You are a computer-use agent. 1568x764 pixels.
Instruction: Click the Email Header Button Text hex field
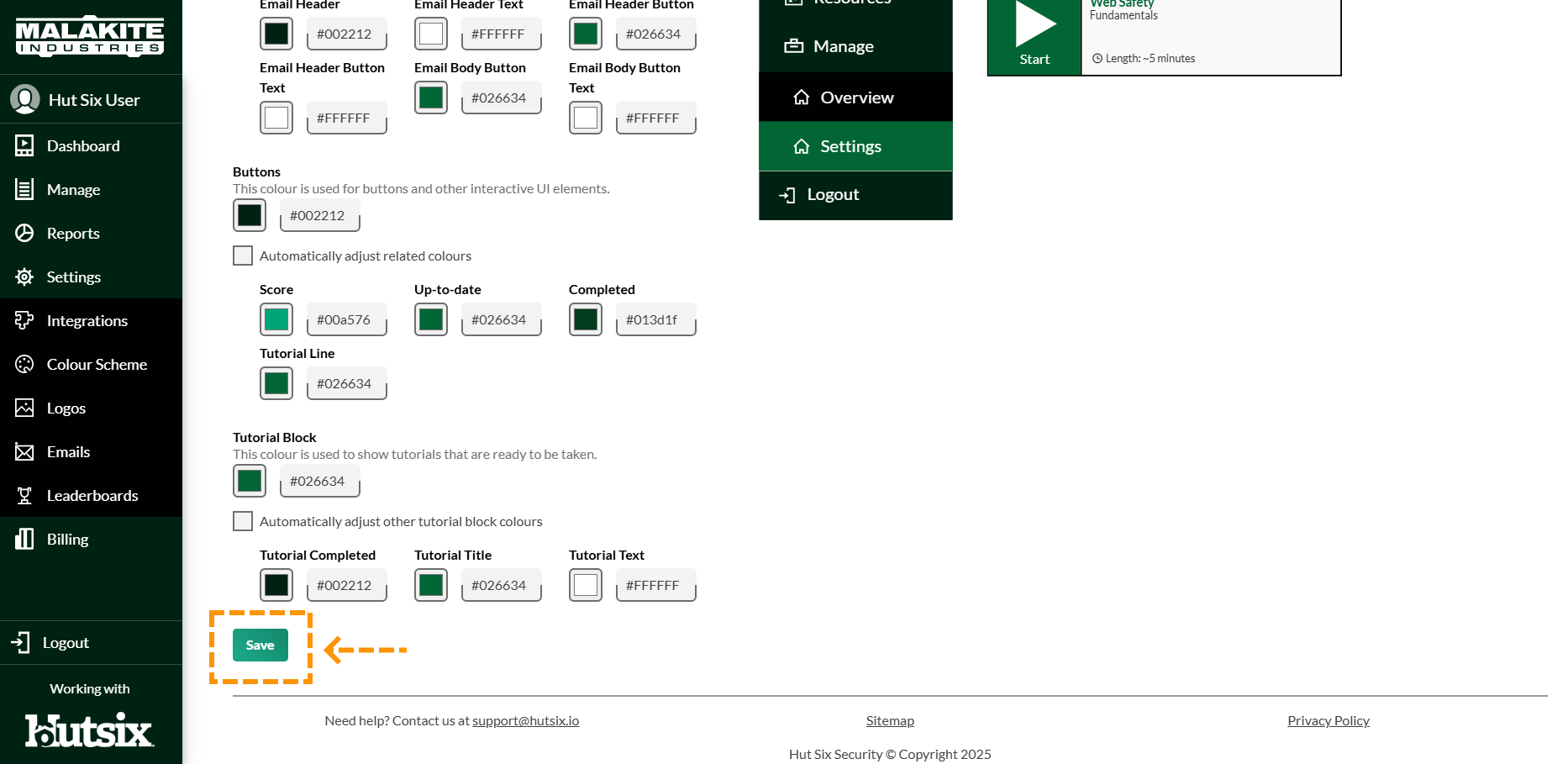347,118
